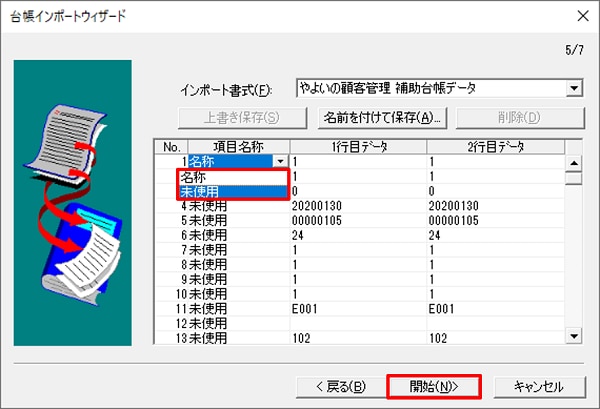Click E001 in the 2行目データ column

[441, 309]
